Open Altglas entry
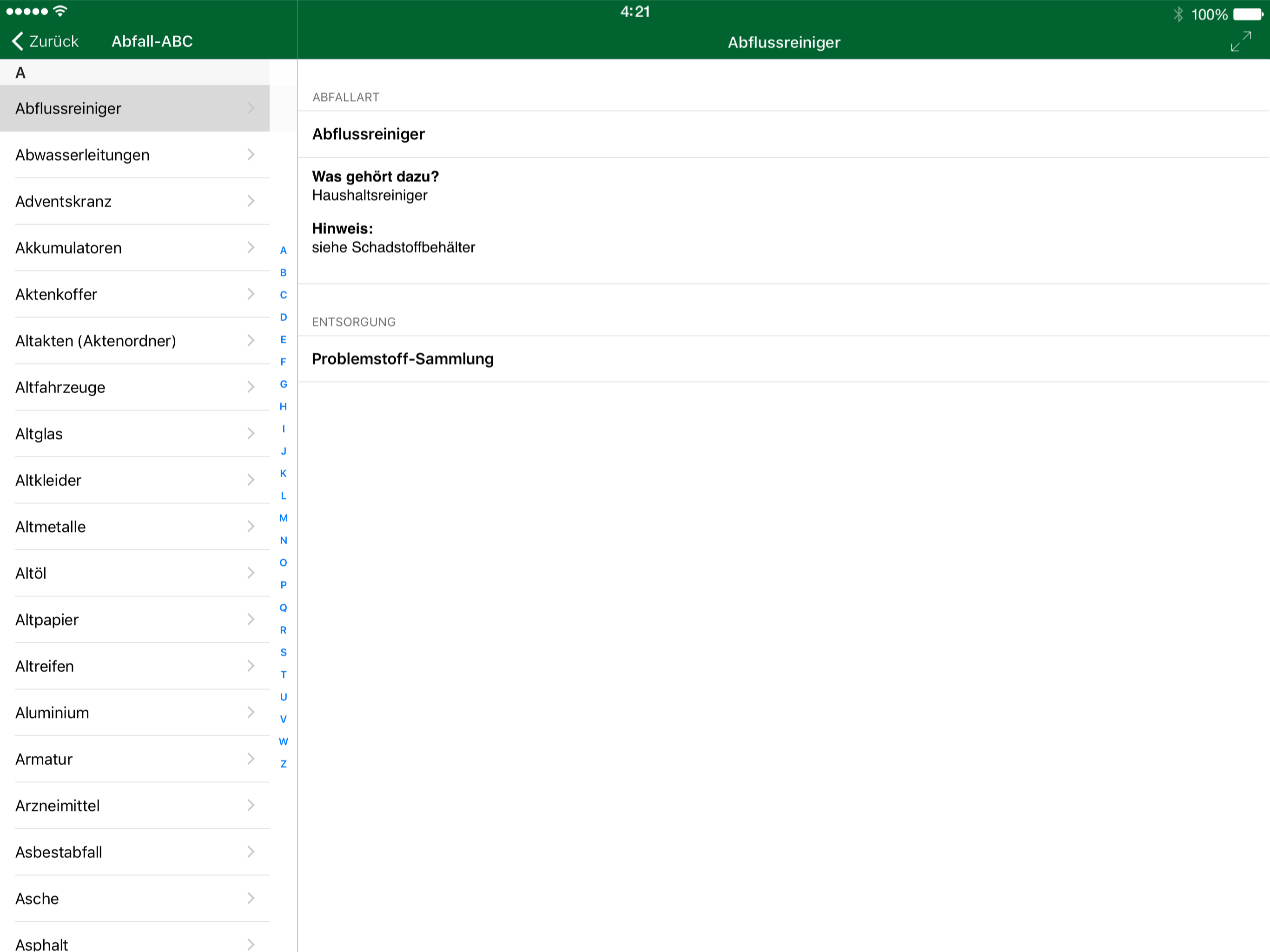The height and width of the screenshot is (952, 1270). coord(134,434)
